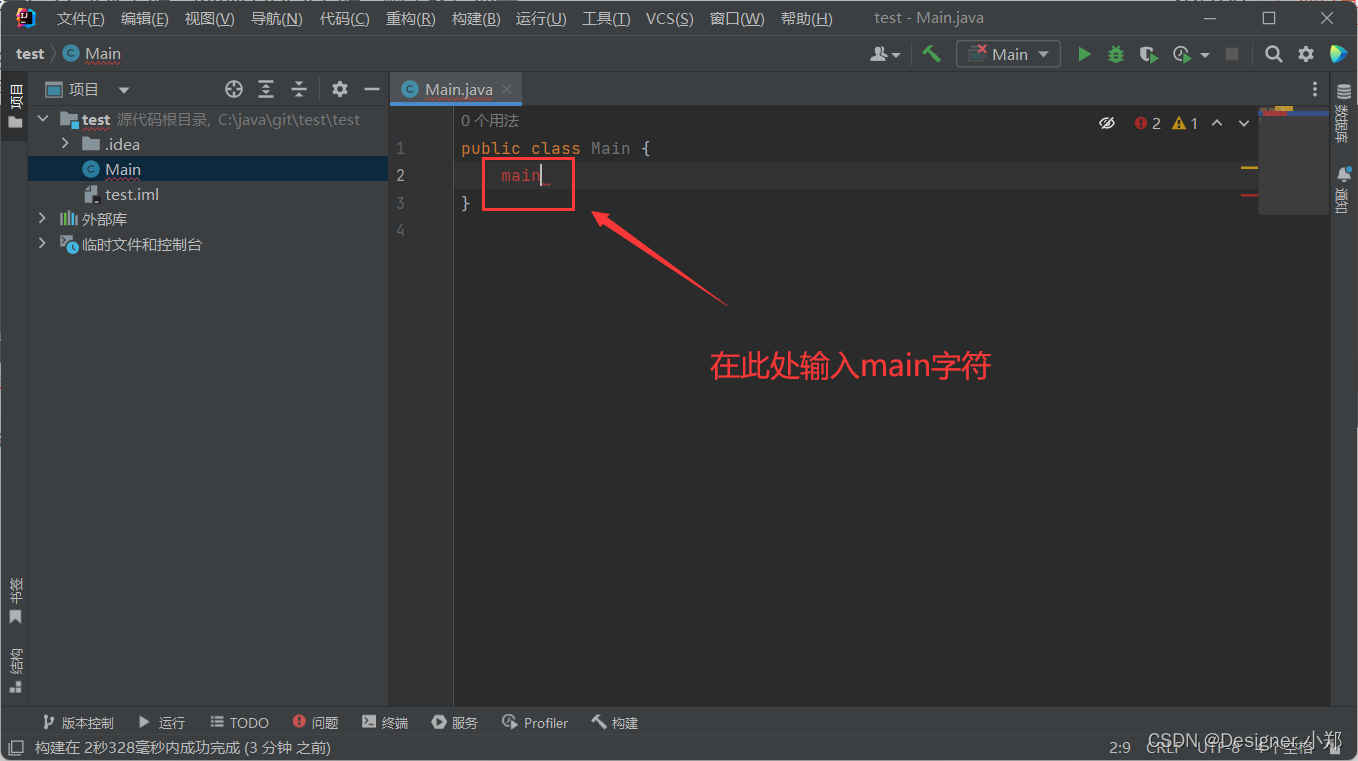Image resolution: width=1358 pixels, height=761 pixels.
Task: Open project panel options gear
Action: pyautogui.click(x=340, y=89)
